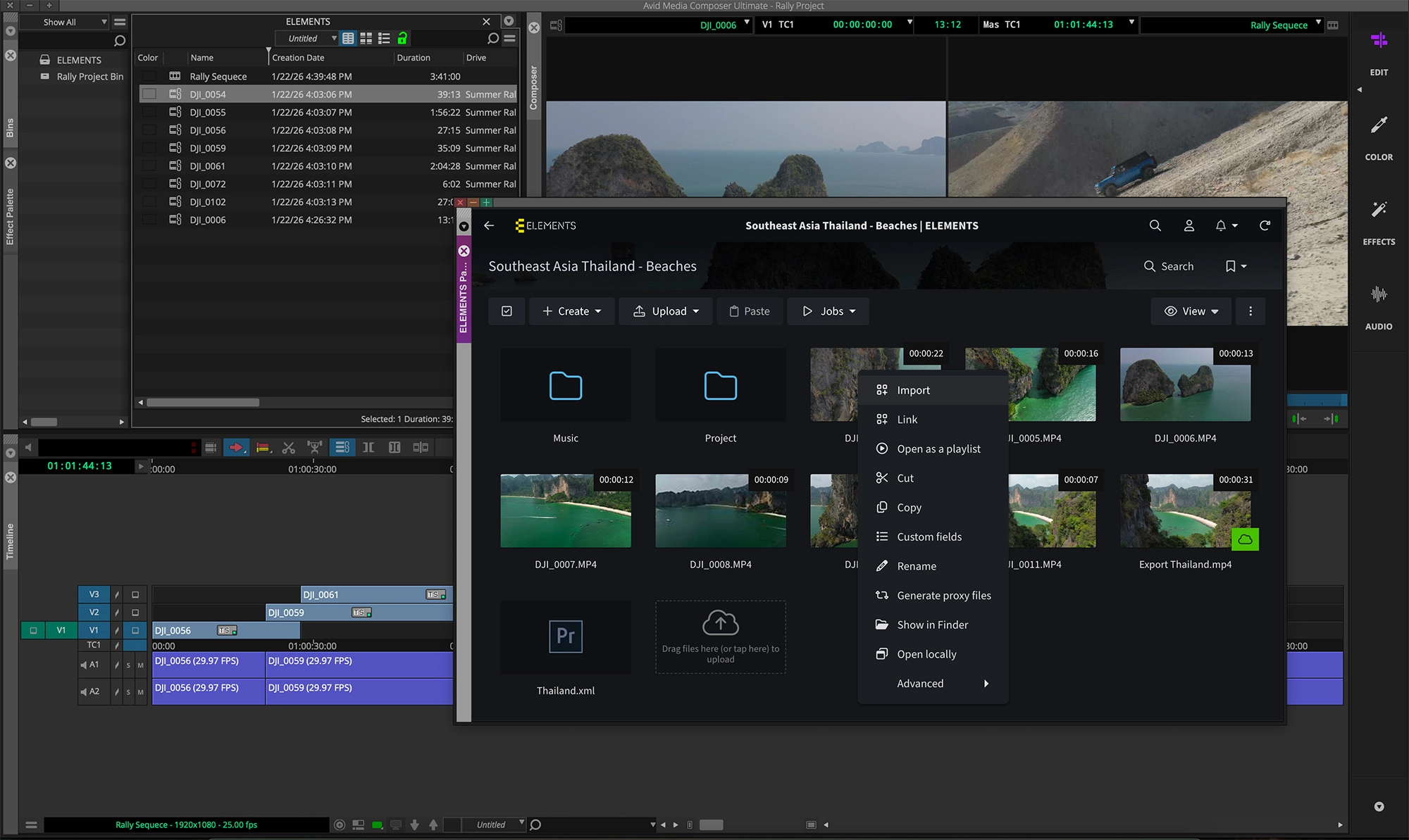The image size is (1409, 840).
Task: Open the DJI_0007.MP4 thumbnail
Action: 566,511
